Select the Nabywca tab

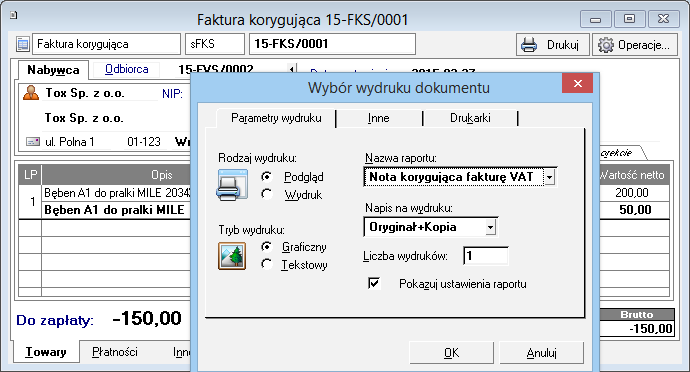click(53, 70)
